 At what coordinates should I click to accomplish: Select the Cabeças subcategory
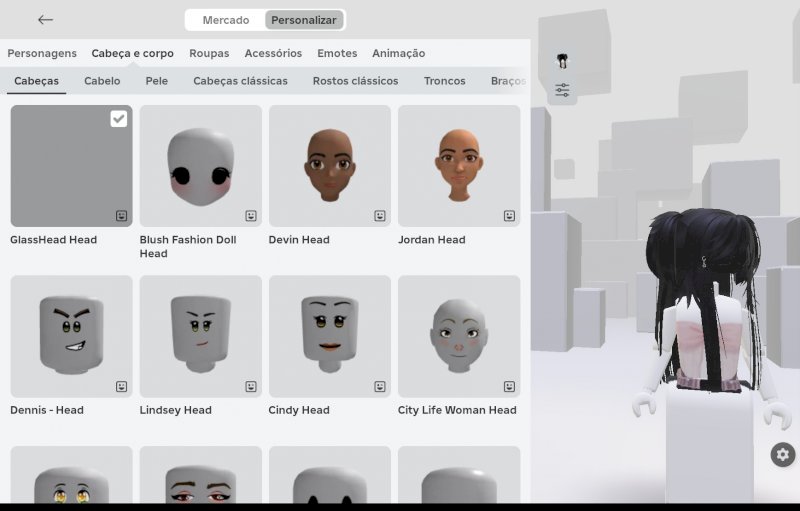pos(36,81)
